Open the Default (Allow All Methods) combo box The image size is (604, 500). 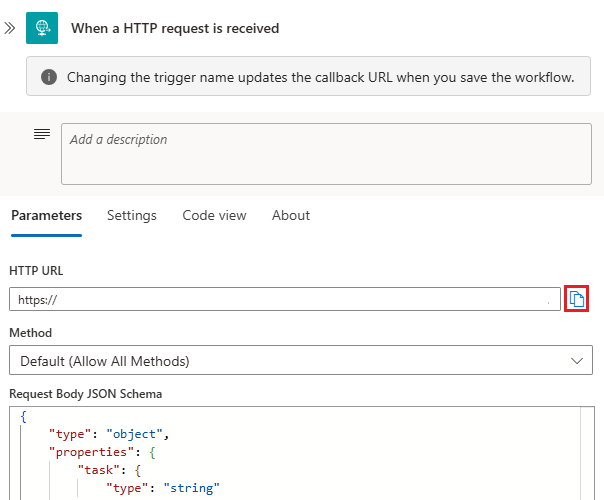coord(290,360)
